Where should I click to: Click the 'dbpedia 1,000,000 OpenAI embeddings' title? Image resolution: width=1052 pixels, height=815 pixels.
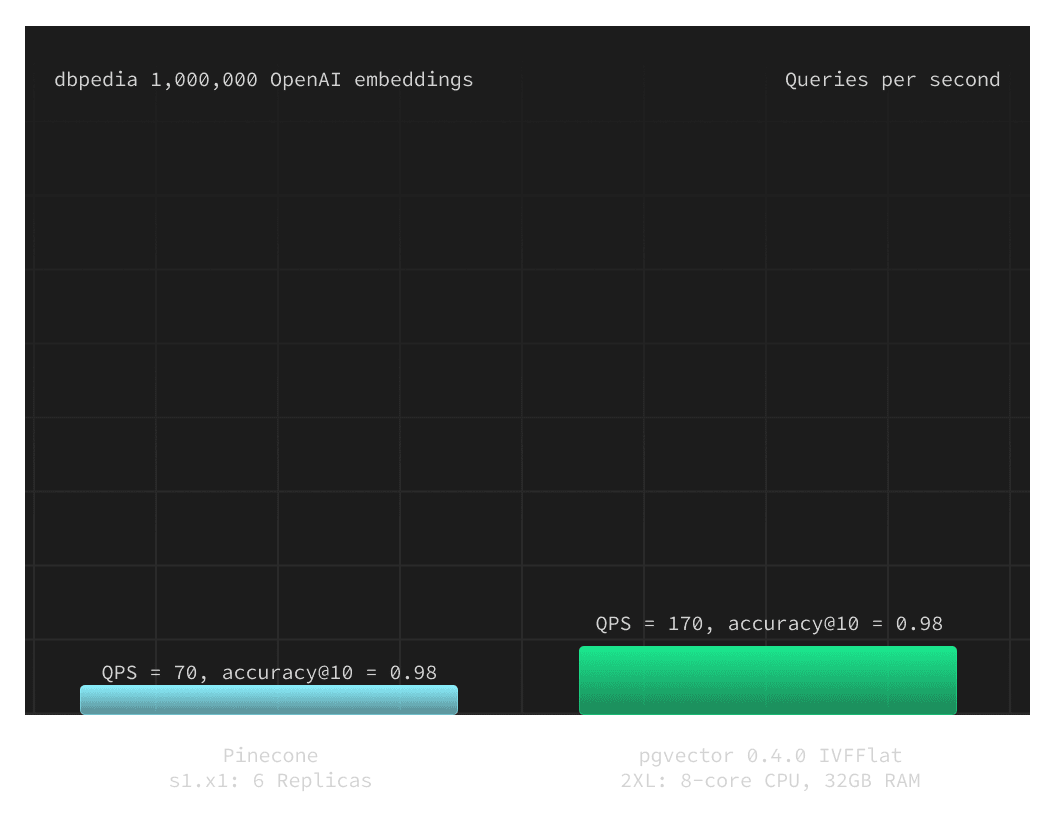[264, 80]
